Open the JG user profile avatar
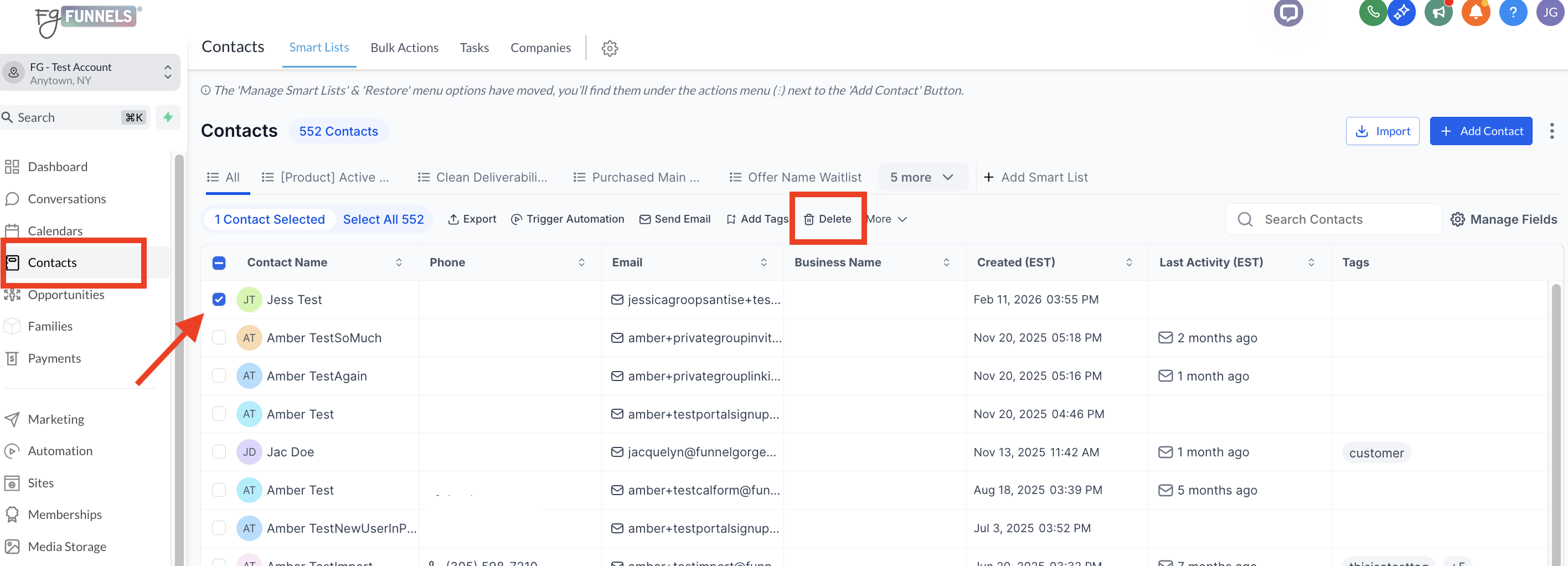Screen dimensions: 1568x566 tap(1550, 12)
